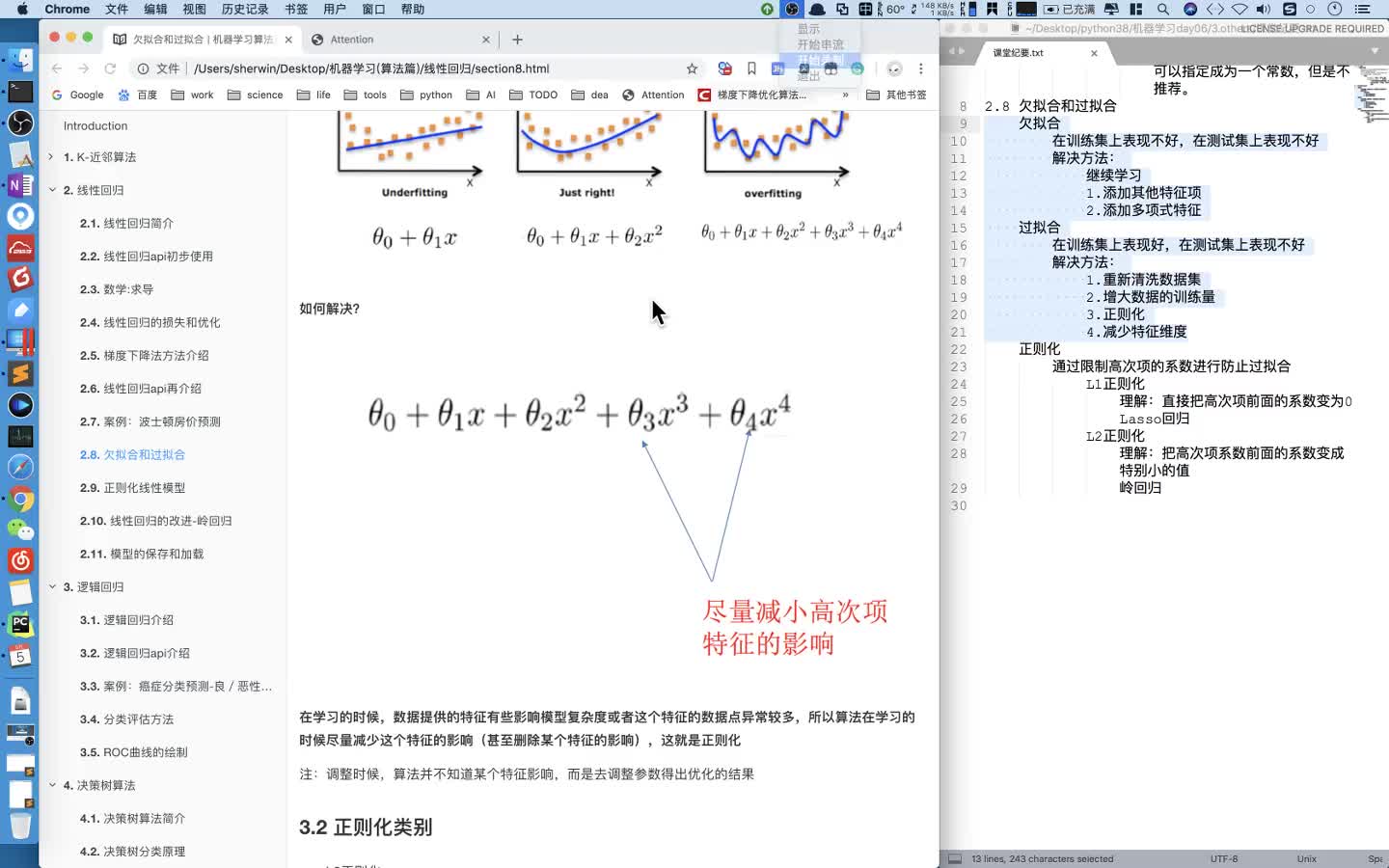
Task: Click the Chrome profile avatar icon
Action: coord(894,68)
